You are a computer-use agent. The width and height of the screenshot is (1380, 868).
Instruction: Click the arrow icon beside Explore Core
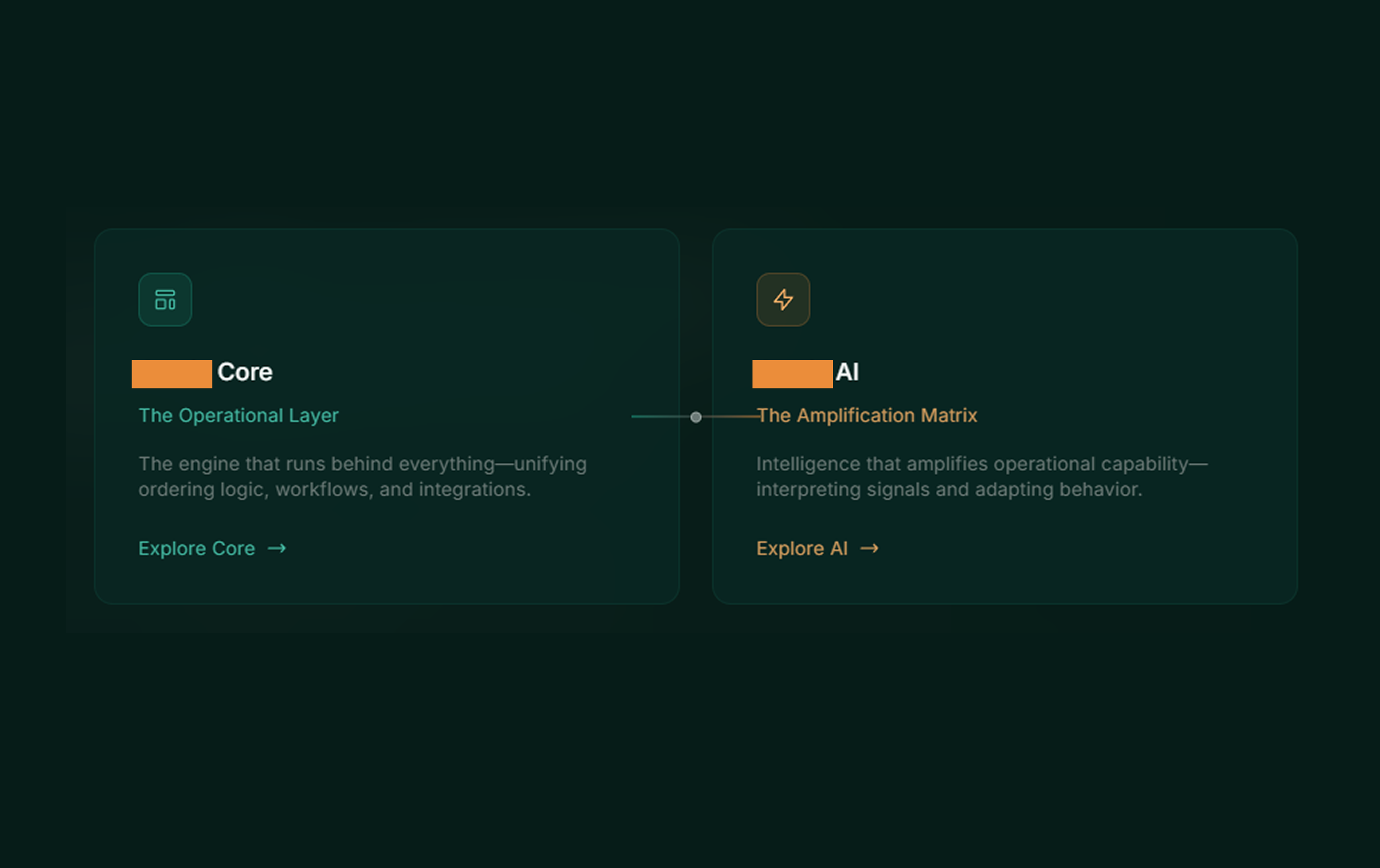[276, 548]
